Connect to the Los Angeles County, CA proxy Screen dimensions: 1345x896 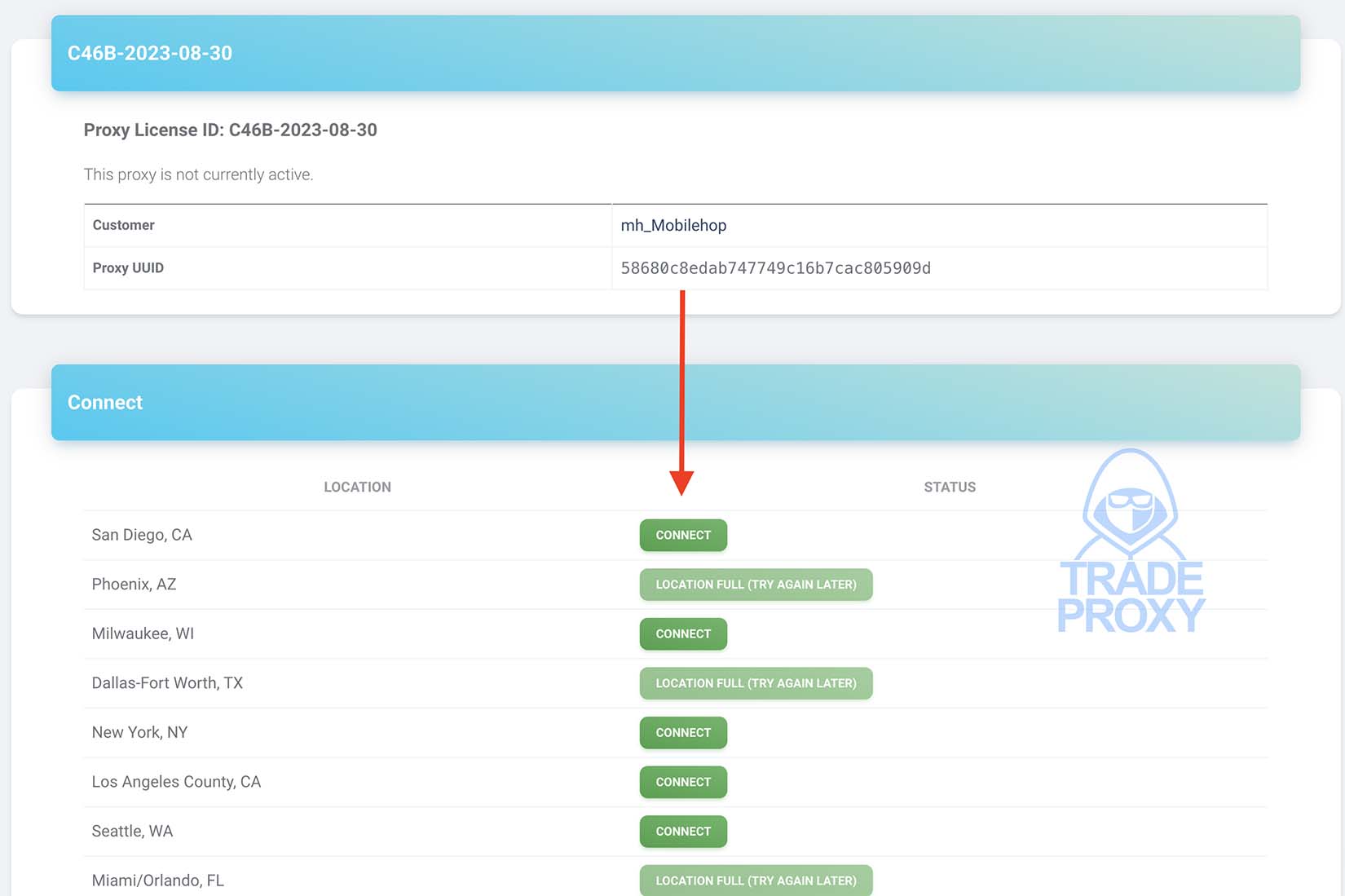click(x=683, y=782)
